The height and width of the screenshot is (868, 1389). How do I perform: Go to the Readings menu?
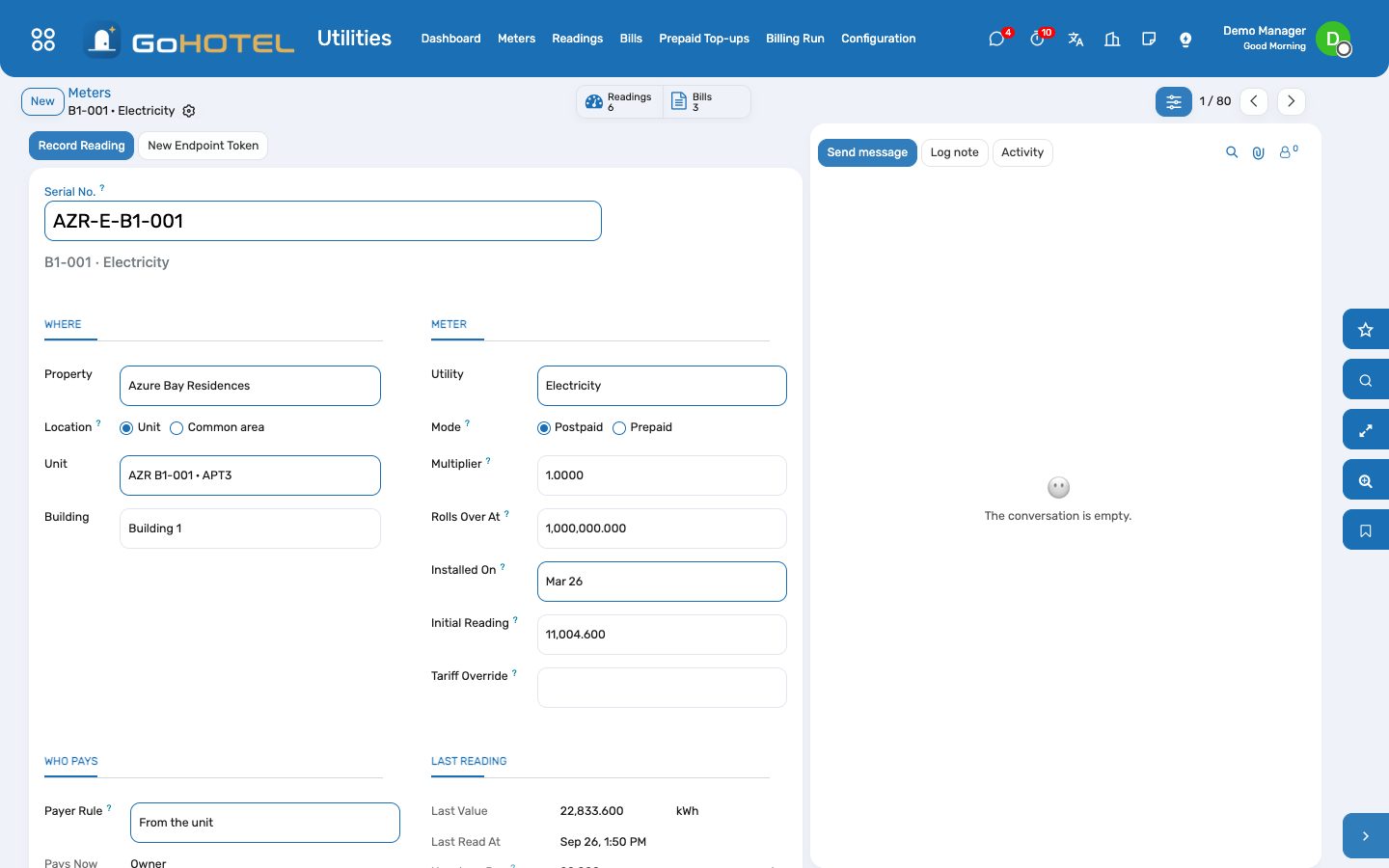[577, 39]
